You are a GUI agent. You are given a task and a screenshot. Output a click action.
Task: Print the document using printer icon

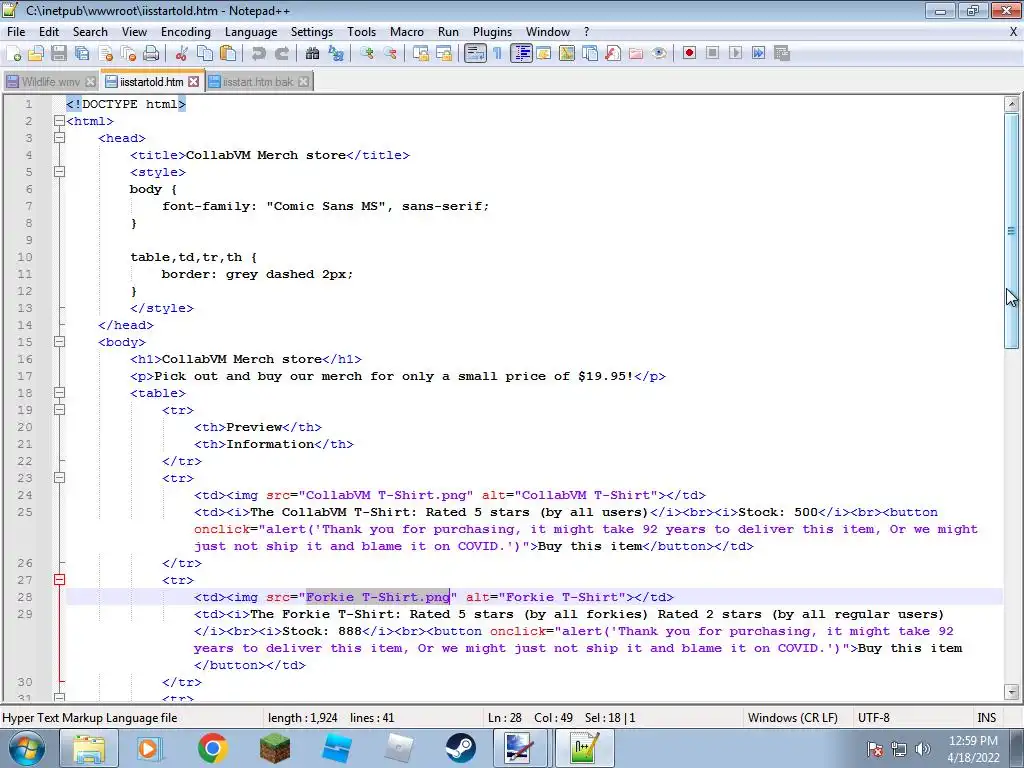point(151,54)
